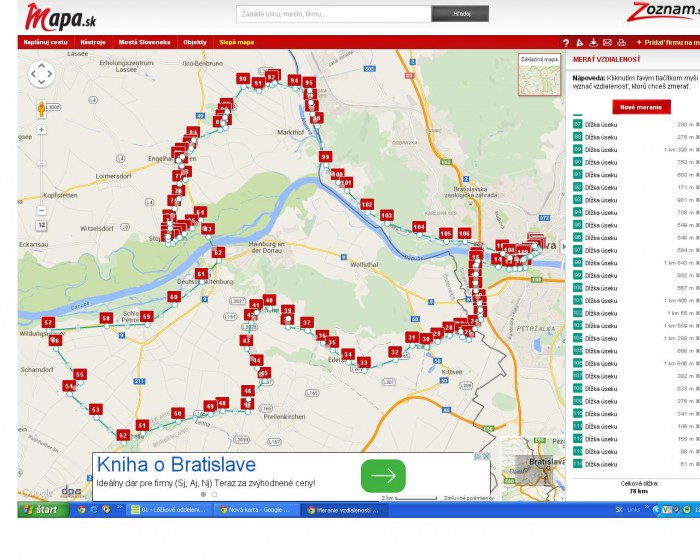Open Nástroje menu
Image resolution: width=700 pixels, height=560 pixels.
tap(93, 42)
